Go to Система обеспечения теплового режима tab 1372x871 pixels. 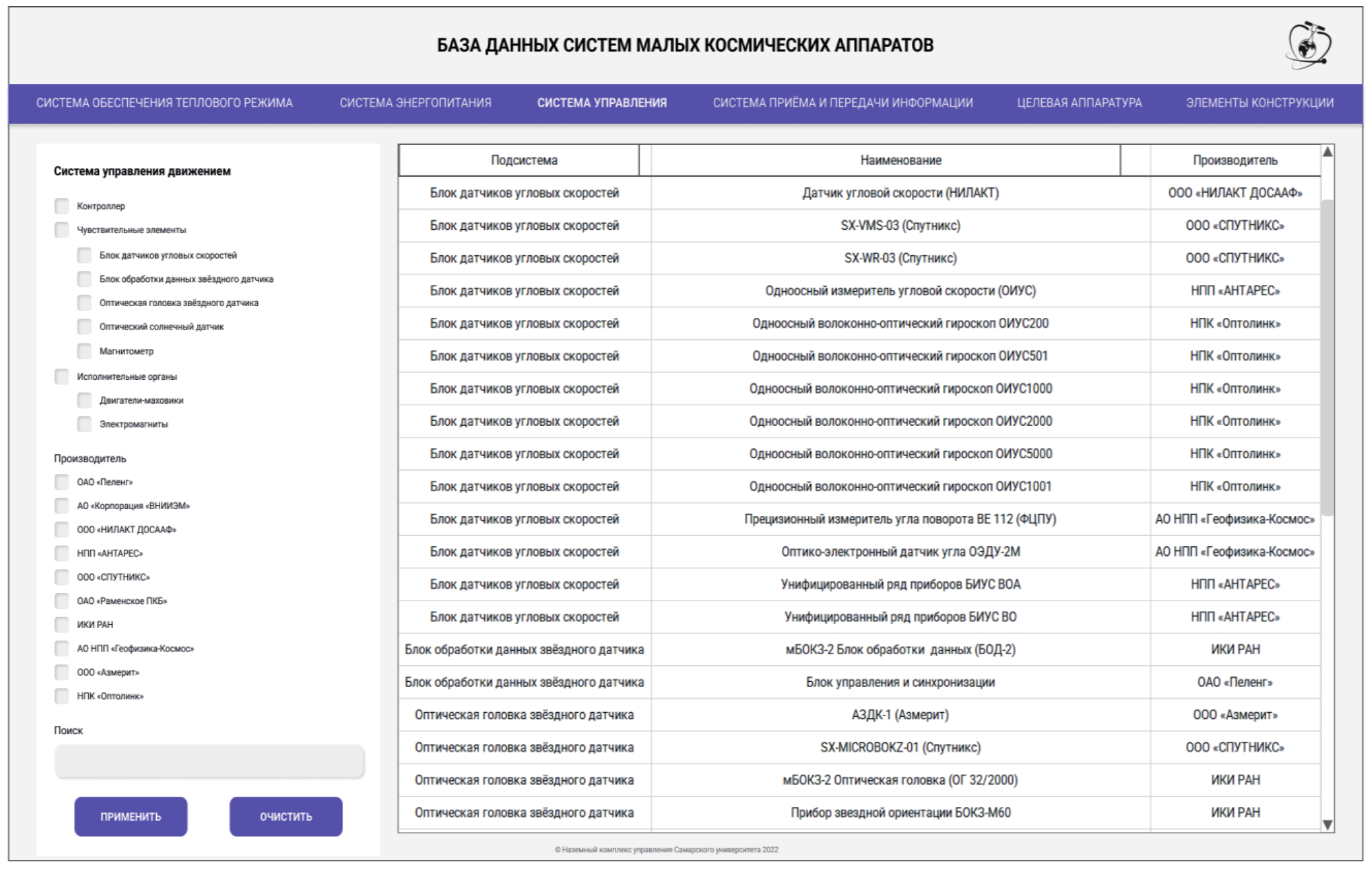[x=164, y=103]
